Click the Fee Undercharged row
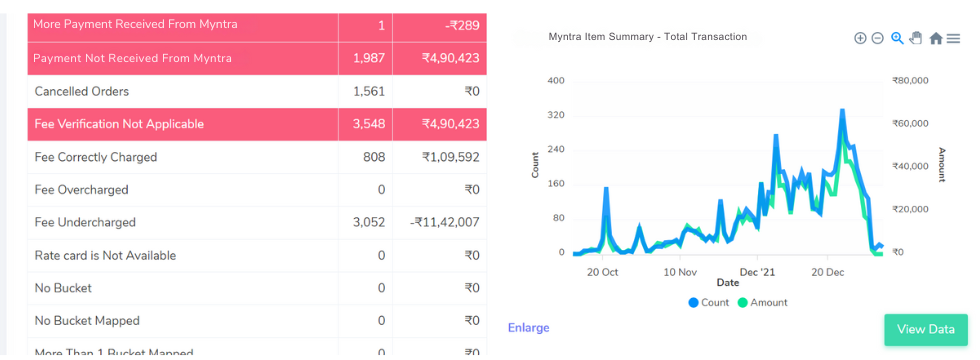The image size is (980, 360). pyautogui.click(x=257, y=222)
